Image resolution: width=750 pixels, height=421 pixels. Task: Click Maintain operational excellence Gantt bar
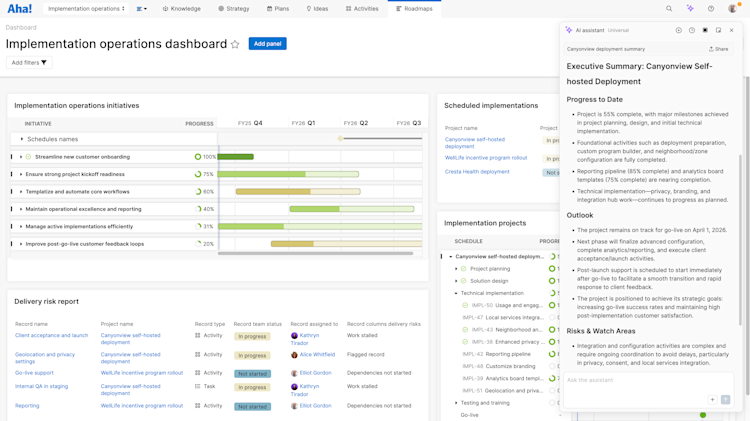pos(352,209)
